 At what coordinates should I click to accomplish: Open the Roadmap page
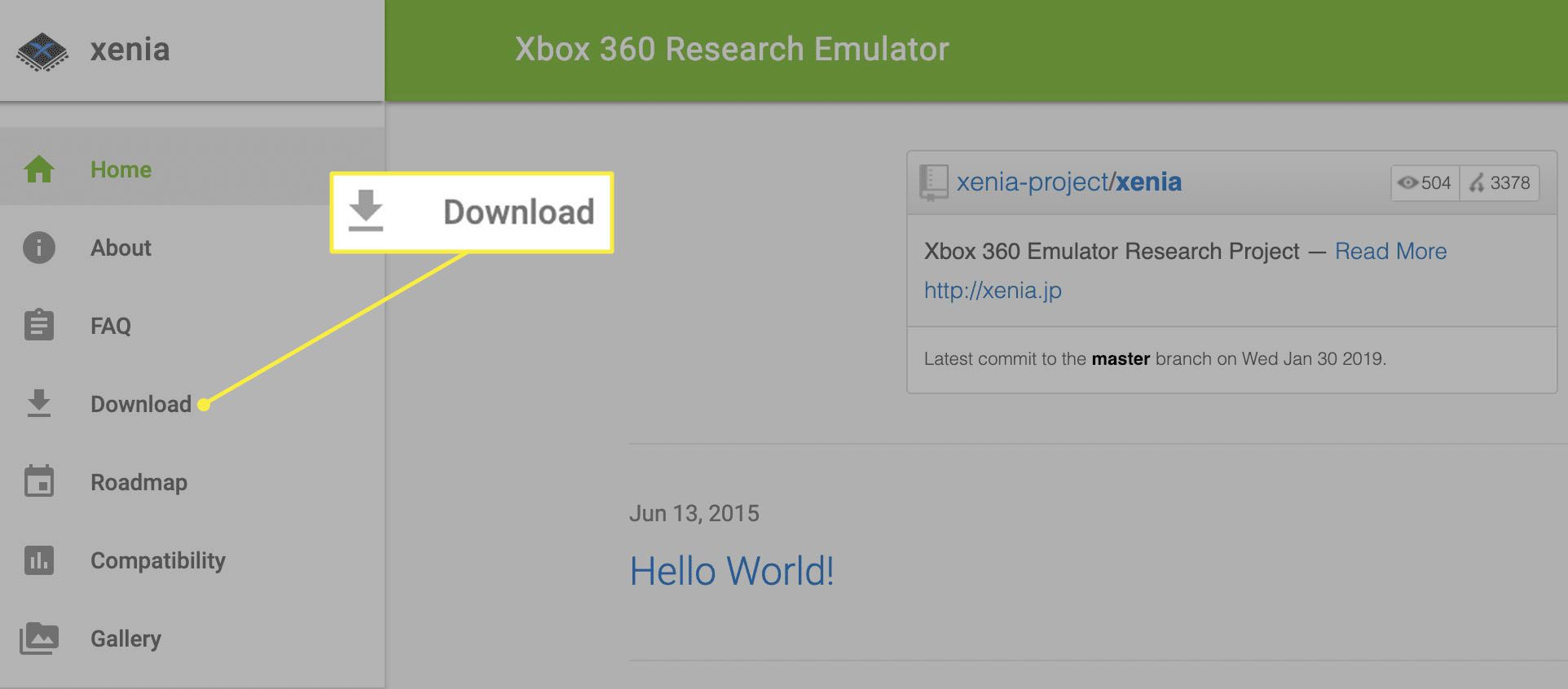coord(192,482)
